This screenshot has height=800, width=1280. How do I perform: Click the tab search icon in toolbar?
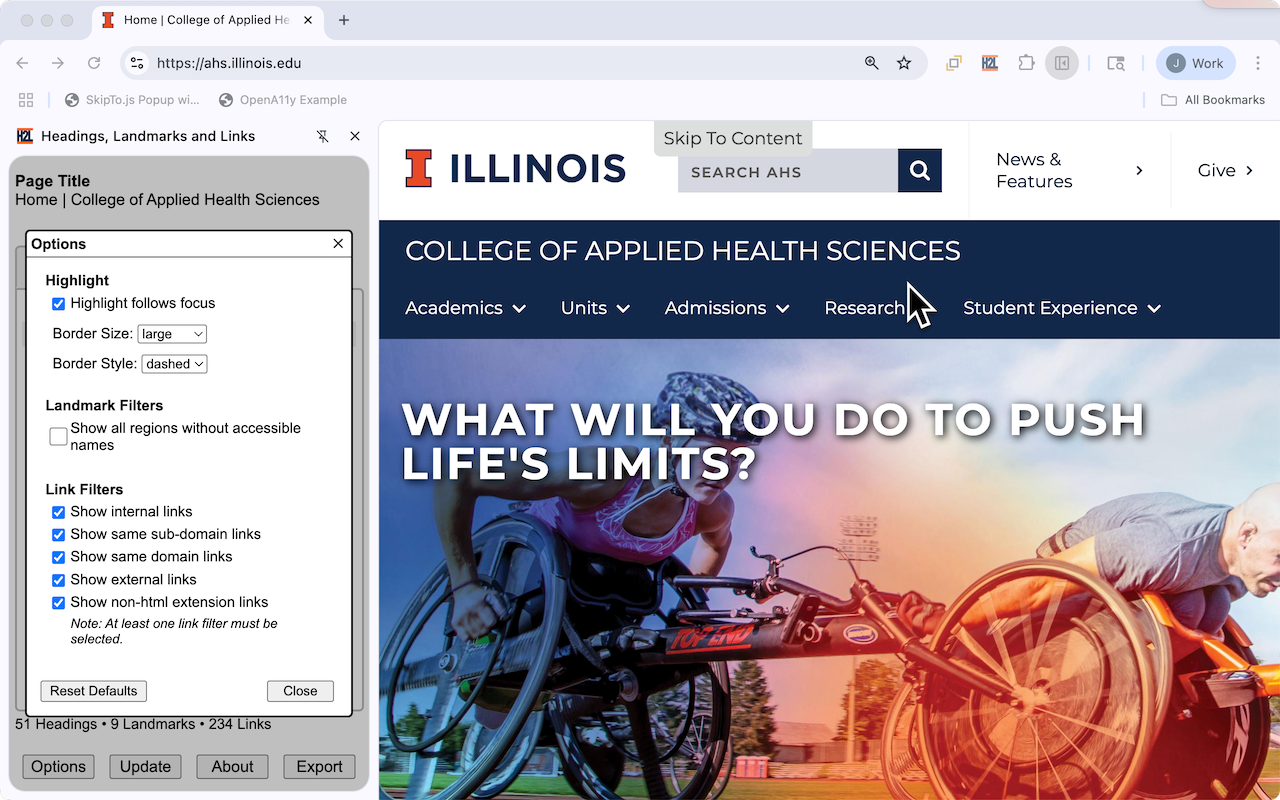[1116, 63]
